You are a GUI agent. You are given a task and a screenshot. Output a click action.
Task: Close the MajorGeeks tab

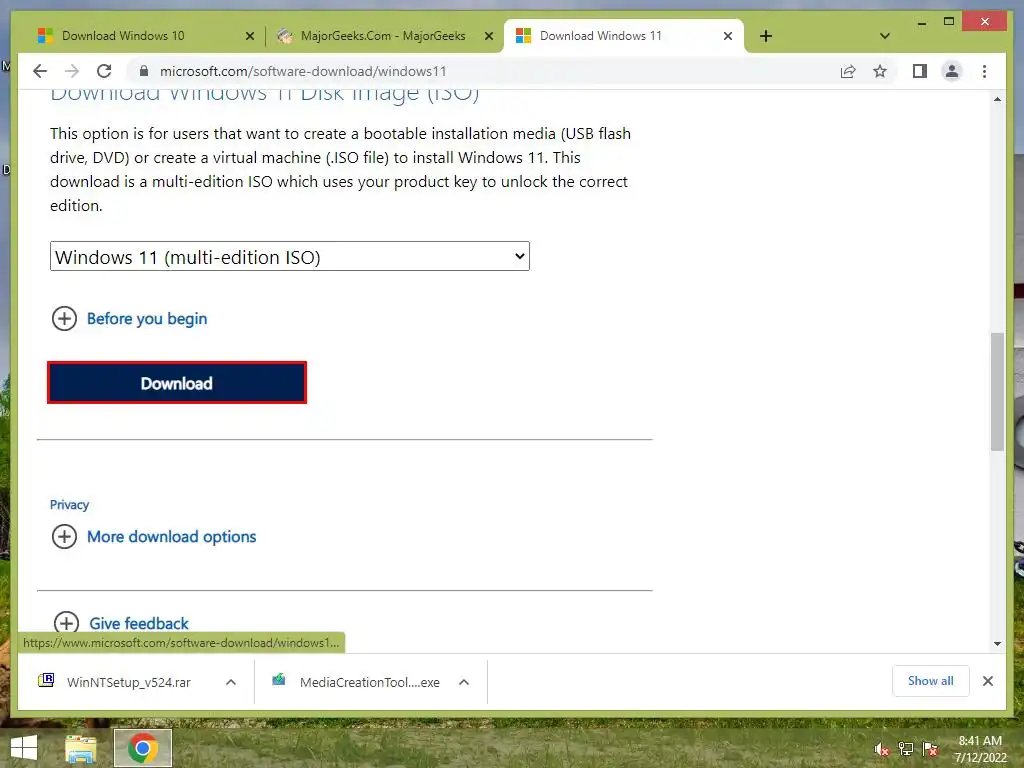(488, 36)
